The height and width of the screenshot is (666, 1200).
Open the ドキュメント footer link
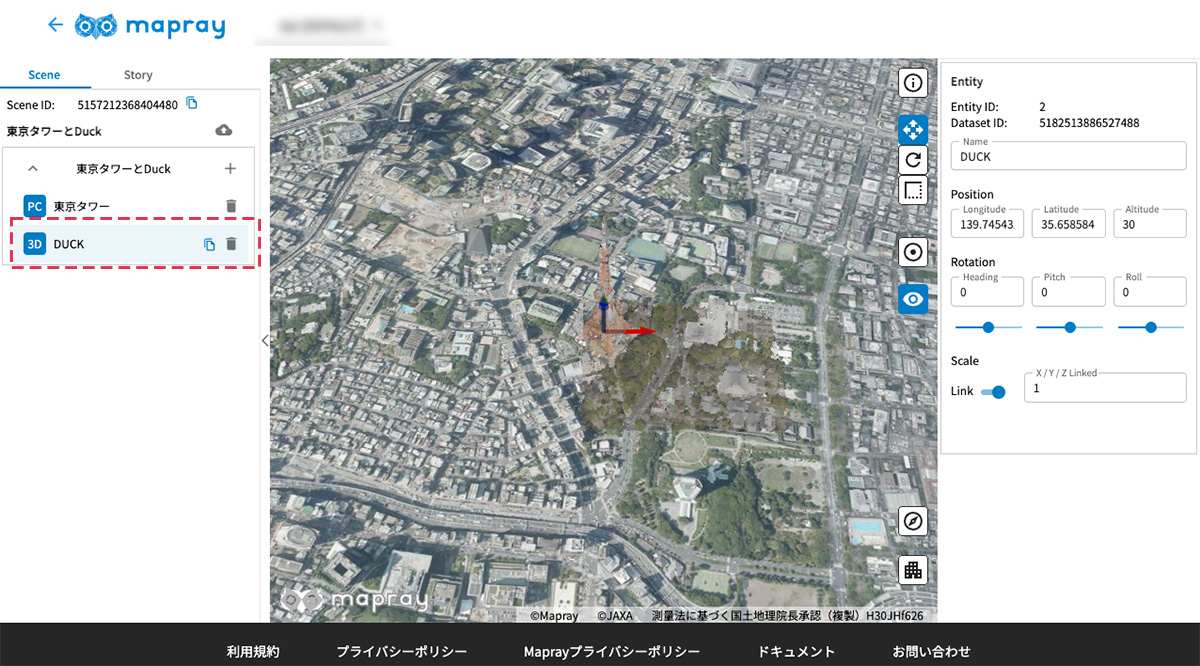[x=796, y=651]
